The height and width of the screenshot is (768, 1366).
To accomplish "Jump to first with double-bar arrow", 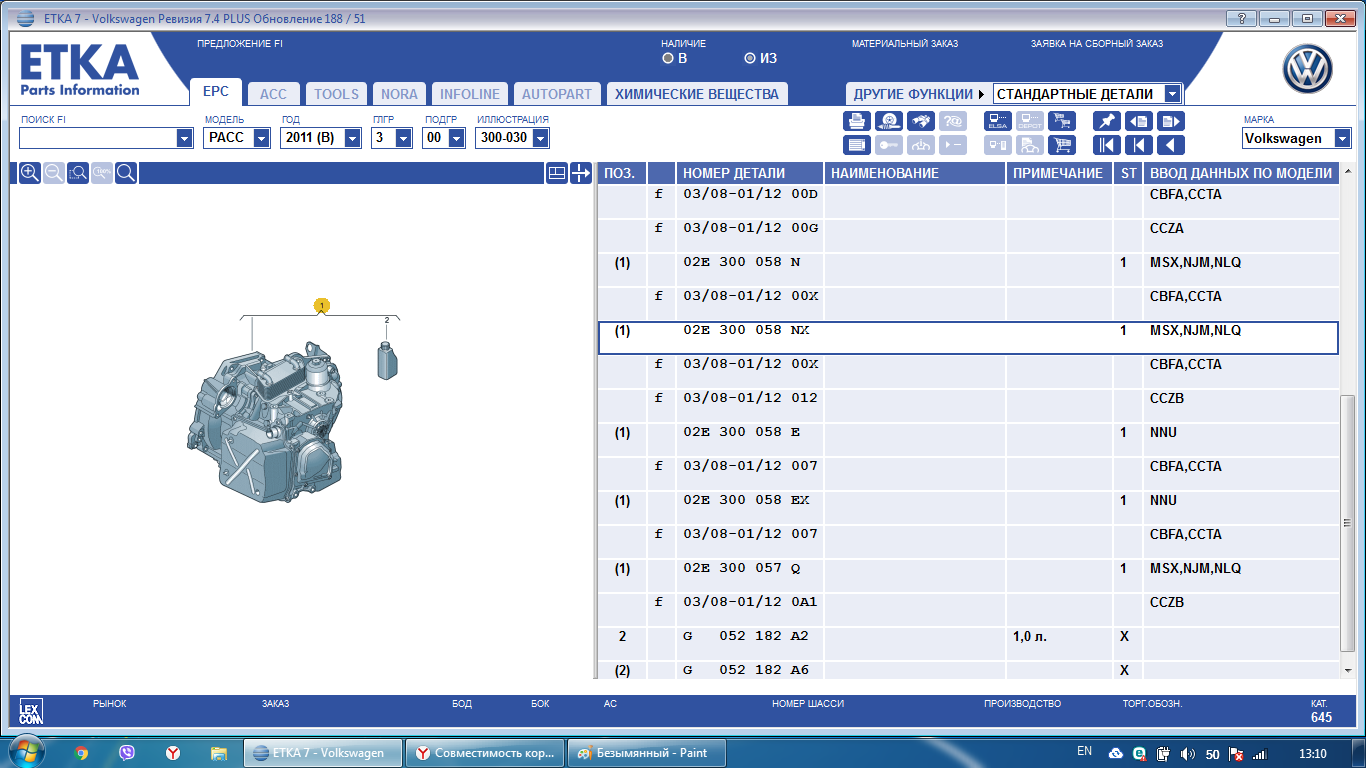I will (x=1106, y=145).
